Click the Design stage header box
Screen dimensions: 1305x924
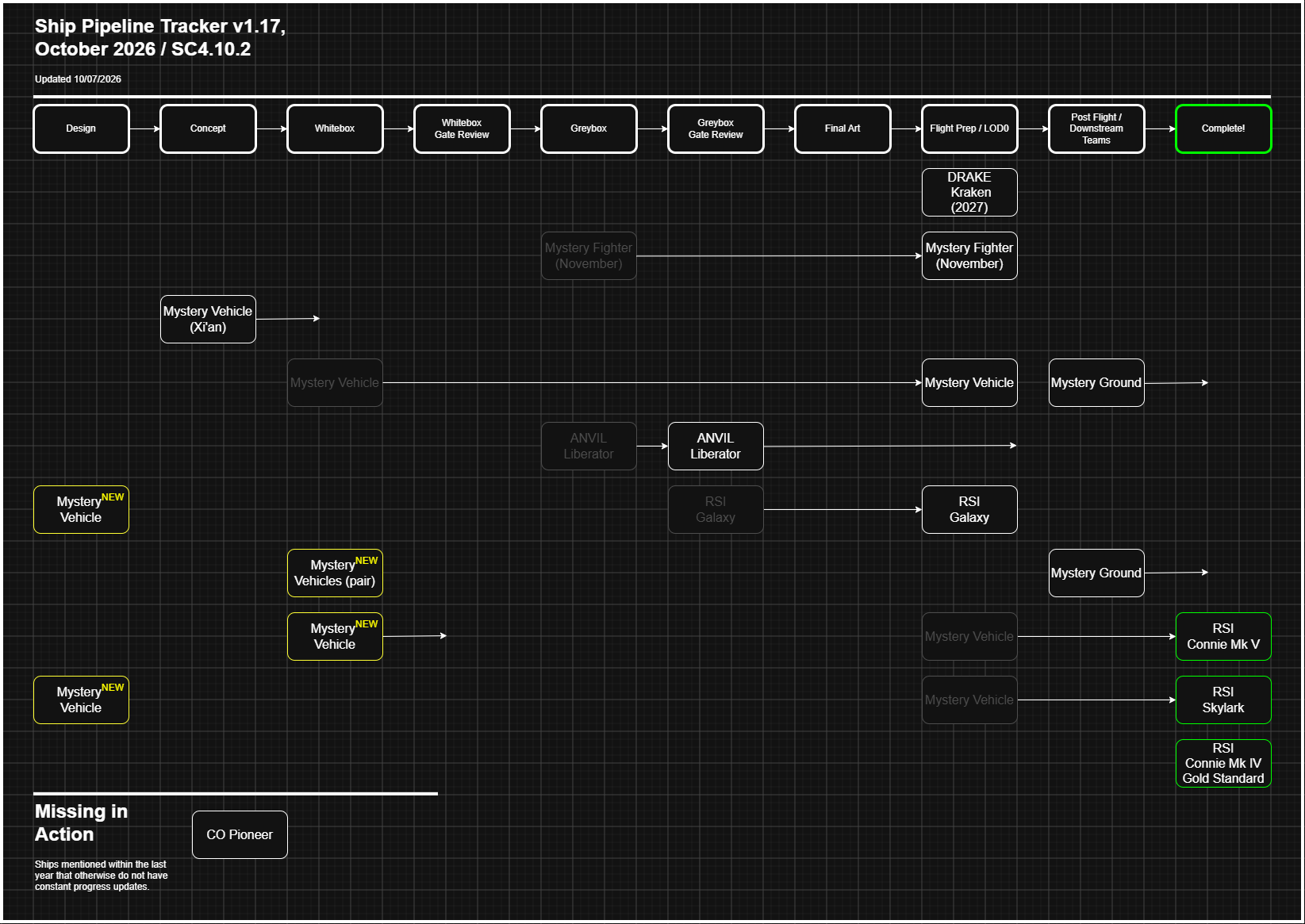point(81,128)
